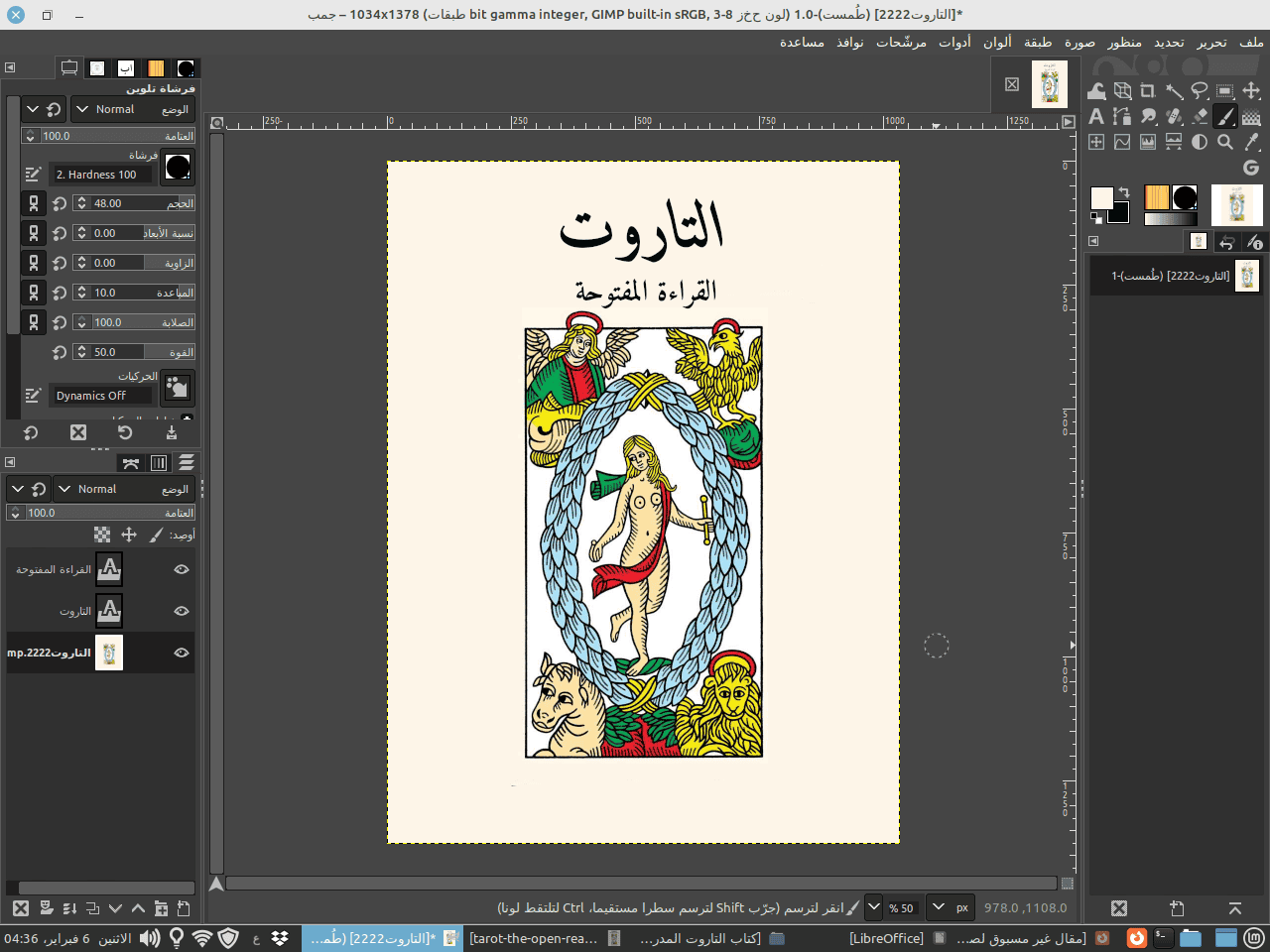The image size is (1270, 952).
Task: Open the paint mode Normal dropdown in tool options
Action: point(133,109)
